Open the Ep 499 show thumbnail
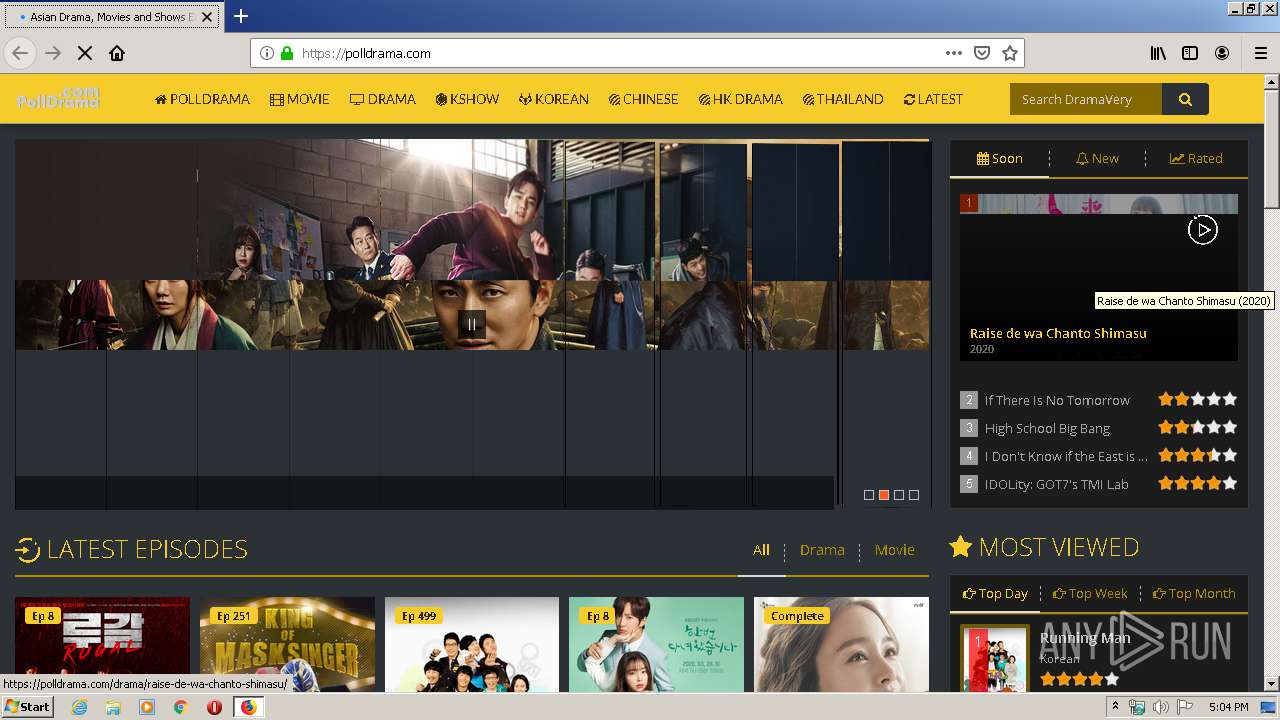 coord(472,645)
